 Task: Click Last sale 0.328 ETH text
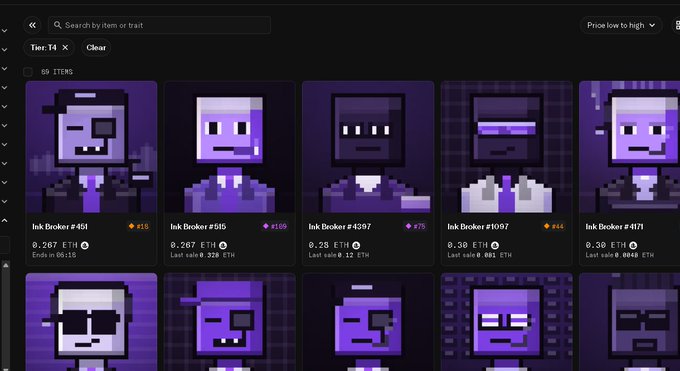click(203, 255)
